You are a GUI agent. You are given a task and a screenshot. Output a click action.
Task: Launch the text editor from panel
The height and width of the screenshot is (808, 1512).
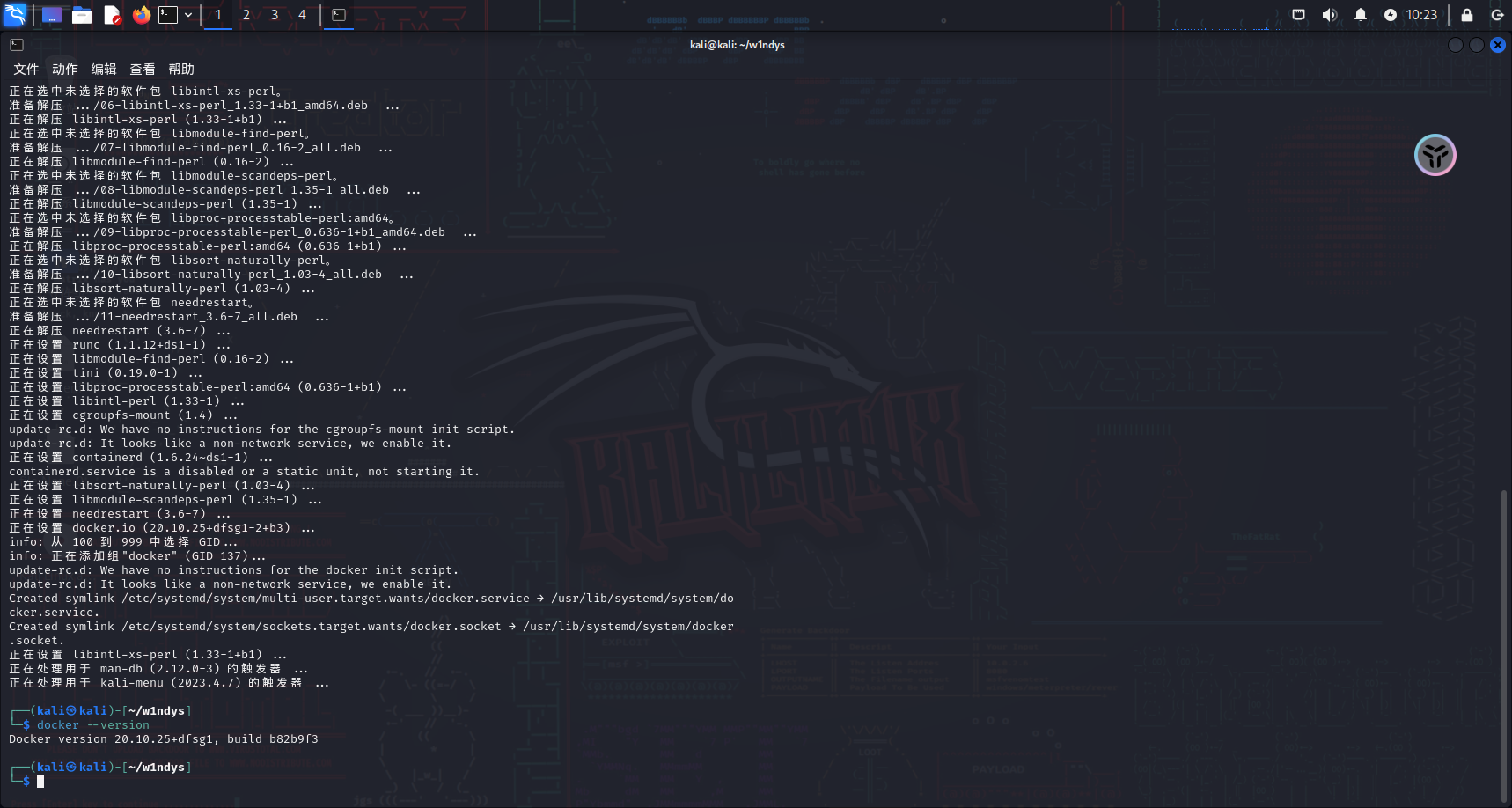coord(112,15)
